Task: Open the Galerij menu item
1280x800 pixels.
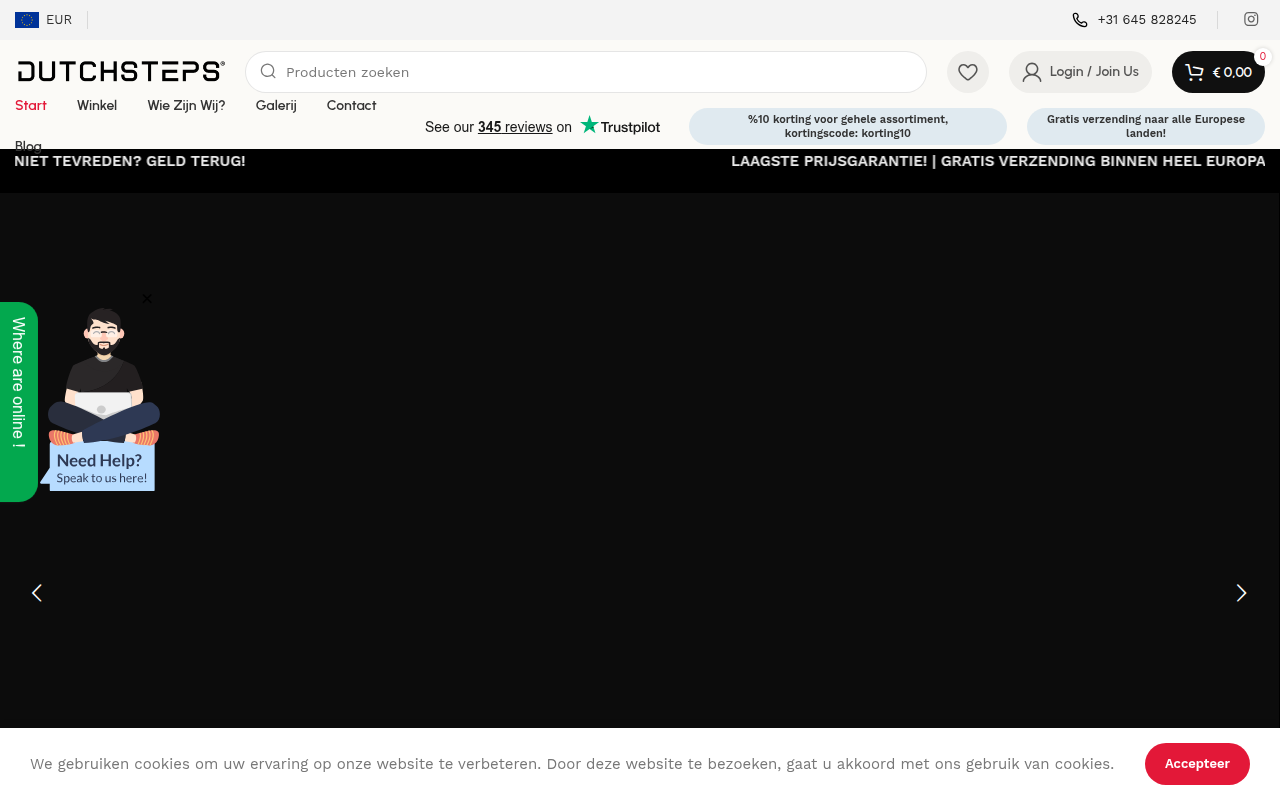Action: click(276, 105)
